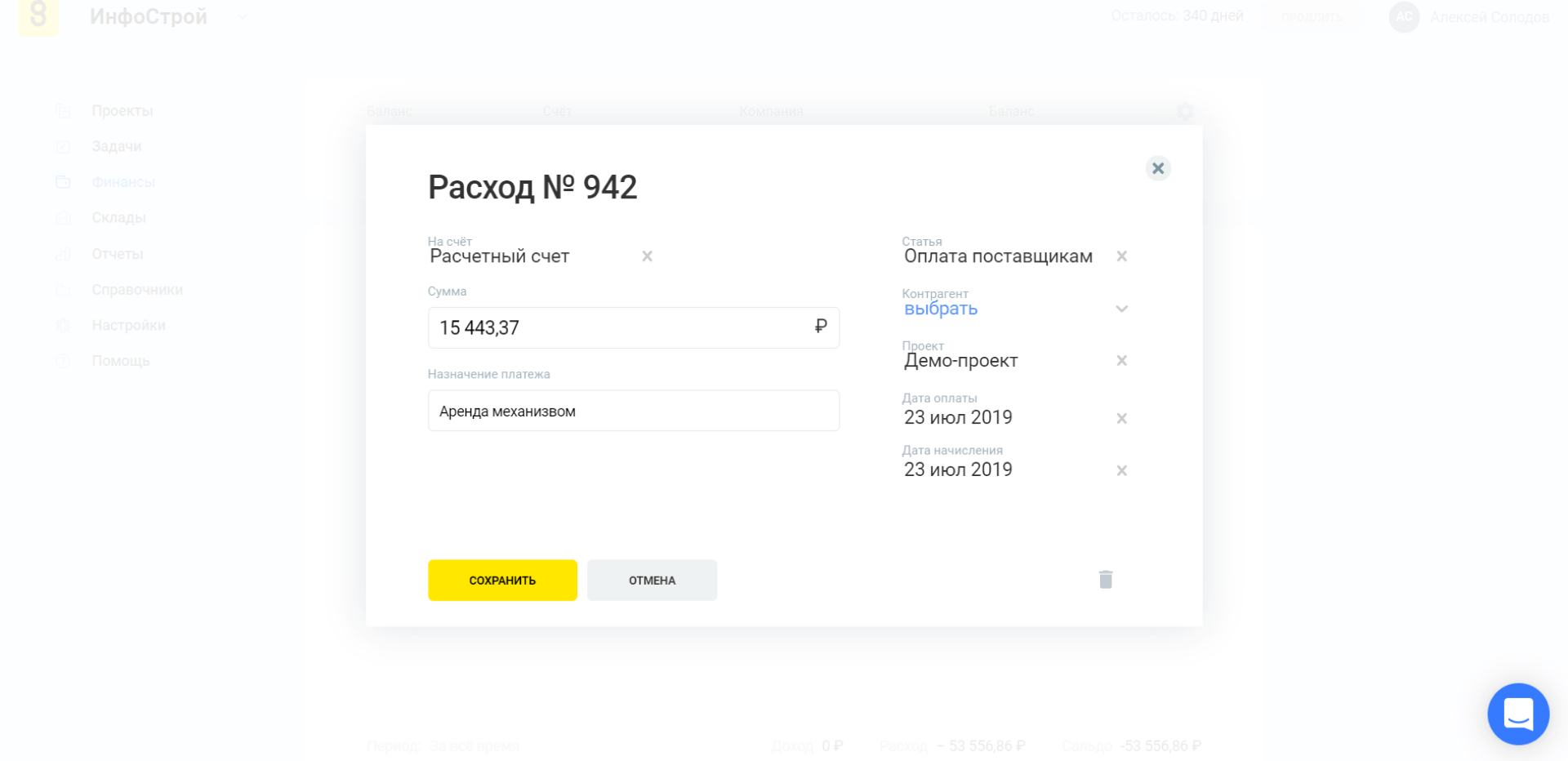This screenshot has width=1568, height=761.
Task: Click the Склады sidebar icon
Action: (63, 217)
